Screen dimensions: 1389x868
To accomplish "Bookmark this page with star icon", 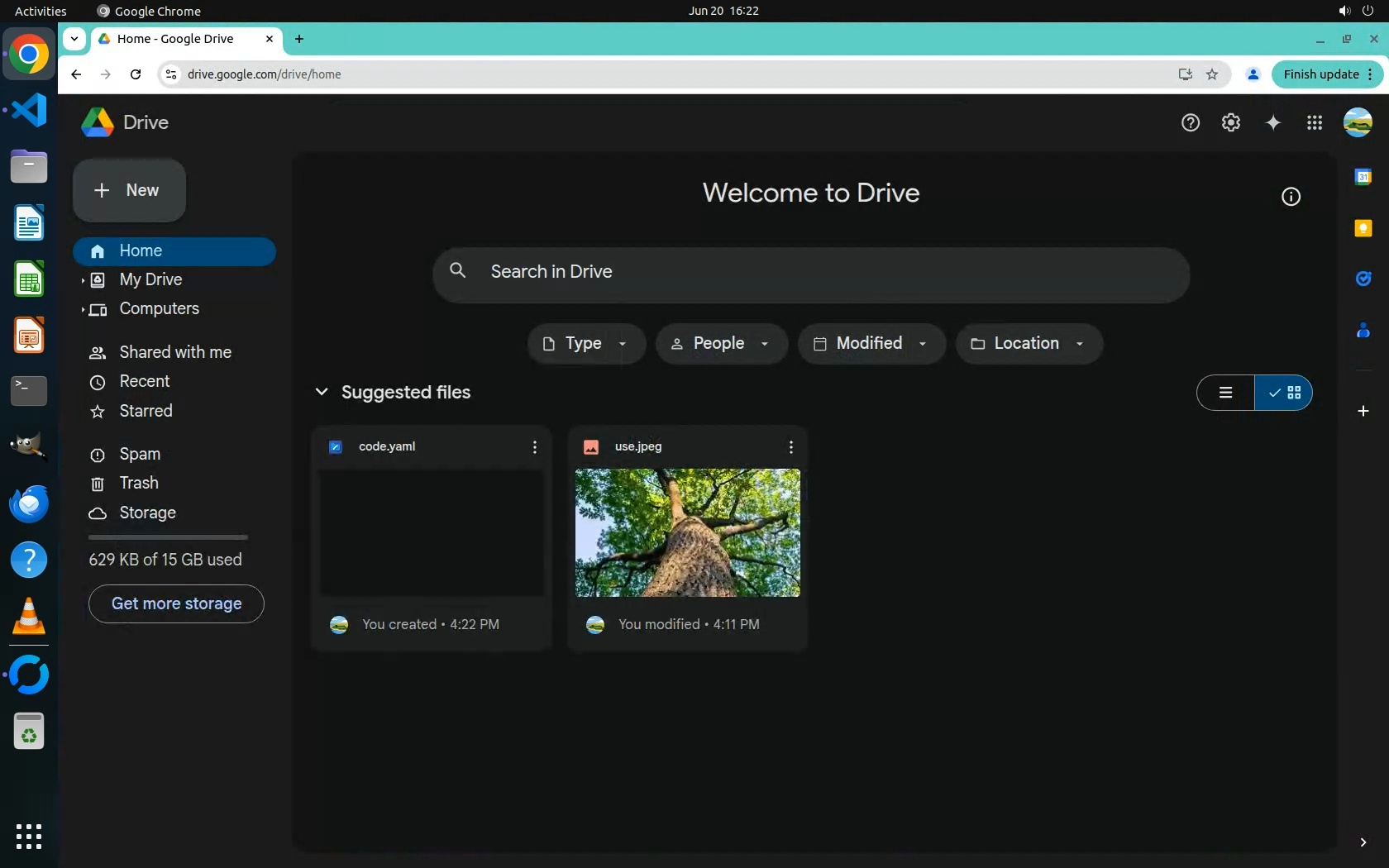I will click(1211, 74).
